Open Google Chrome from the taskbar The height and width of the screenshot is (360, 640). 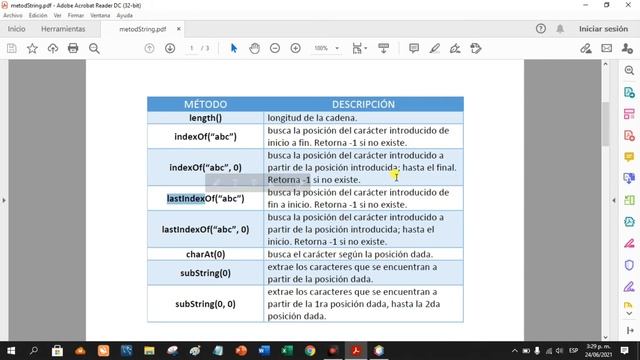point(310,351)
